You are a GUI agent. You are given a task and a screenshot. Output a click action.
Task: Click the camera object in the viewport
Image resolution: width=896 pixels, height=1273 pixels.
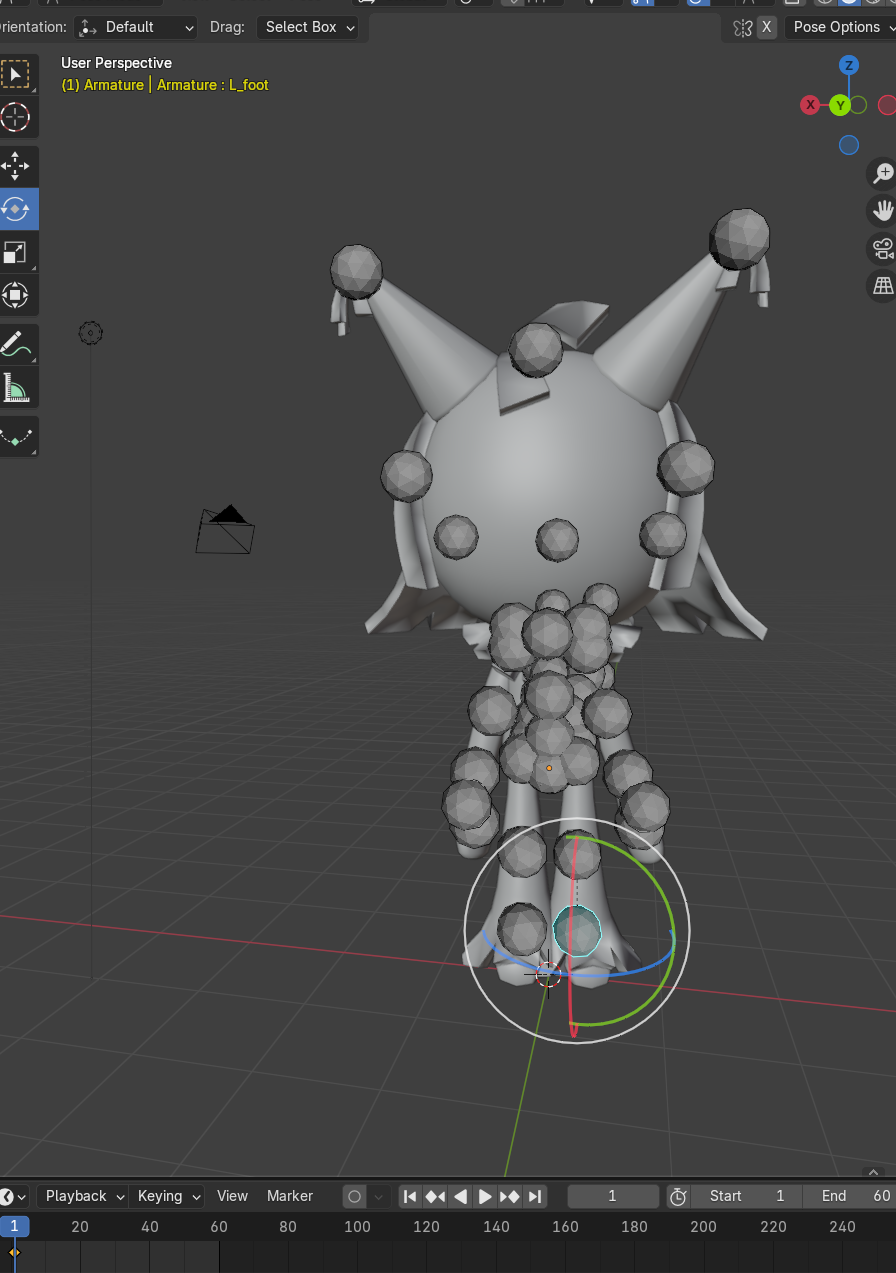226,530
